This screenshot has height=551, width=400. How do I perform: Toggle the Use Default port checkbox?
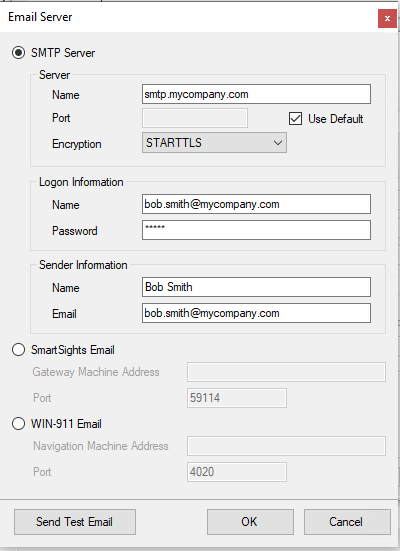click(295, 118)
